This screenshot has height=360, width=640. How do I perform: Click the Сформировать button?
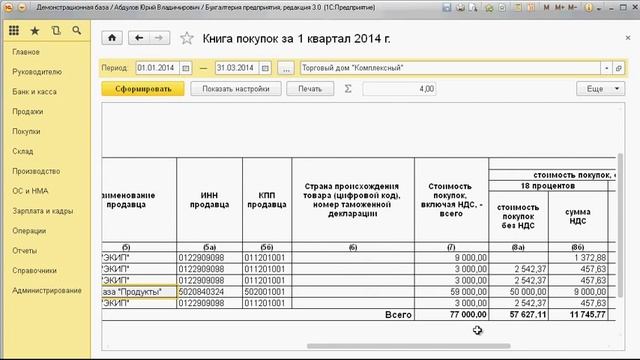pos(143,89)
